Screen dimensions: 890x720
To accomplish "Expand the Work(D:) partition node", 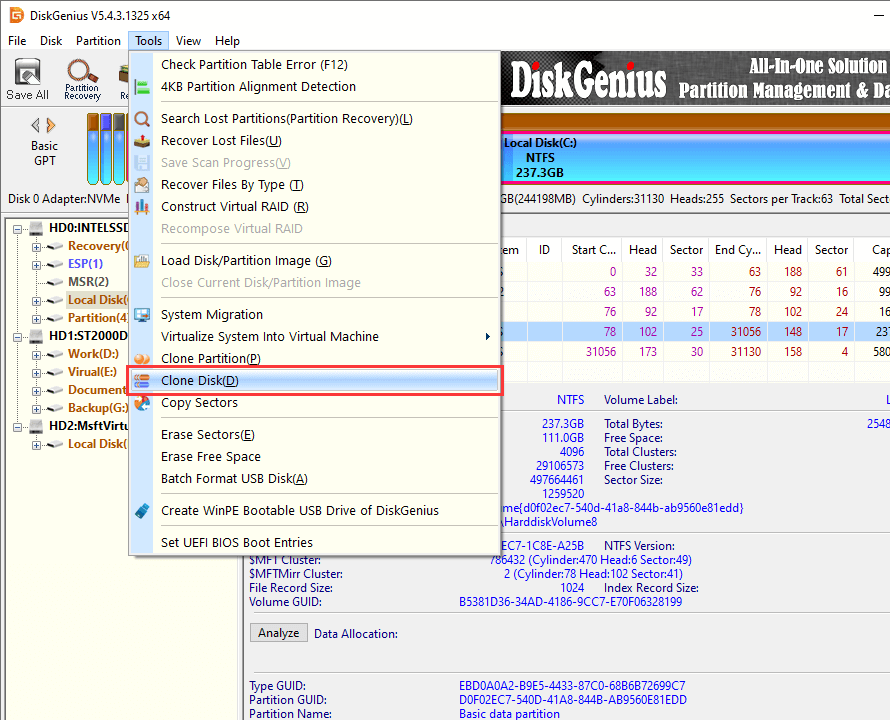I will (37, 354).
